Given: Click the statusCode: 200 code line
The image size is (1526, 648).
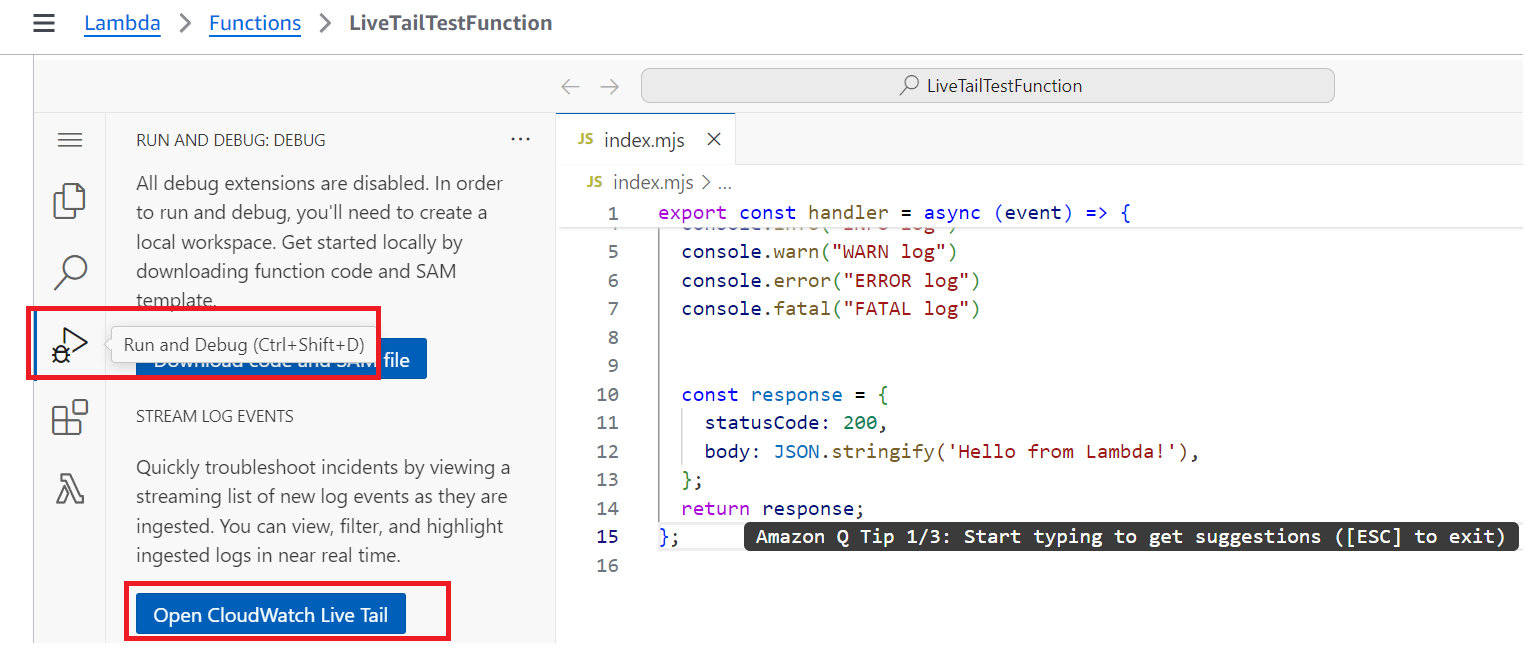Looking at the screenshot, I should [x=796, y=423].
